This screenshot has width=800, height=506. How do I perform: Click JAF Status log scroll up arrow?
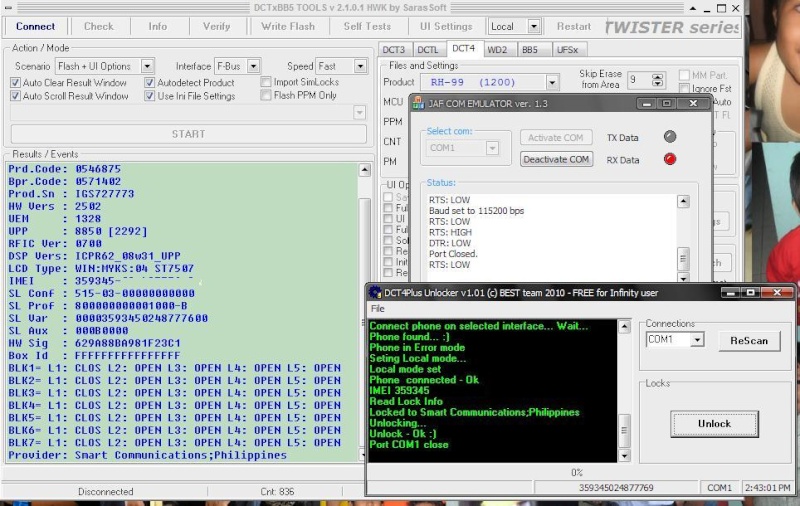pos(683,201)
